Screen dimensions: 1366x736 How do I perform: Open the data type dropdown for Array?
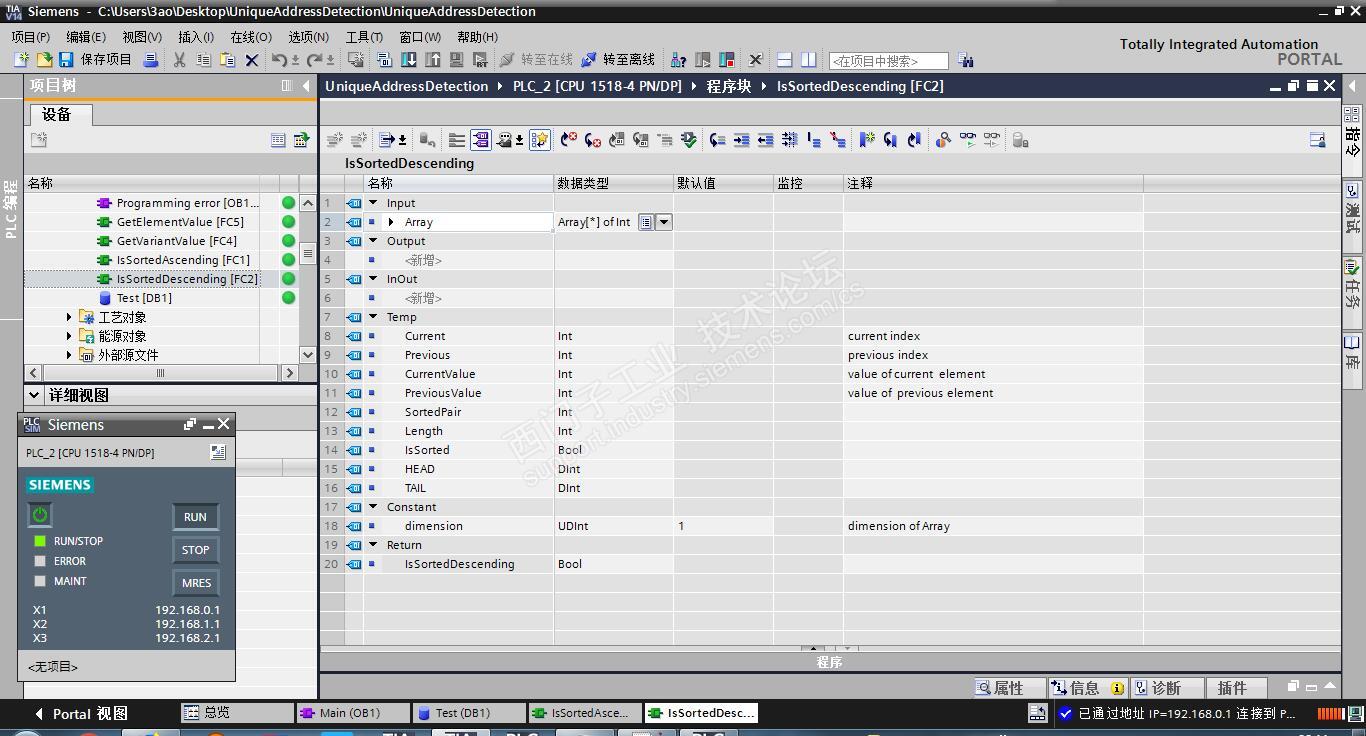[664, 222]
